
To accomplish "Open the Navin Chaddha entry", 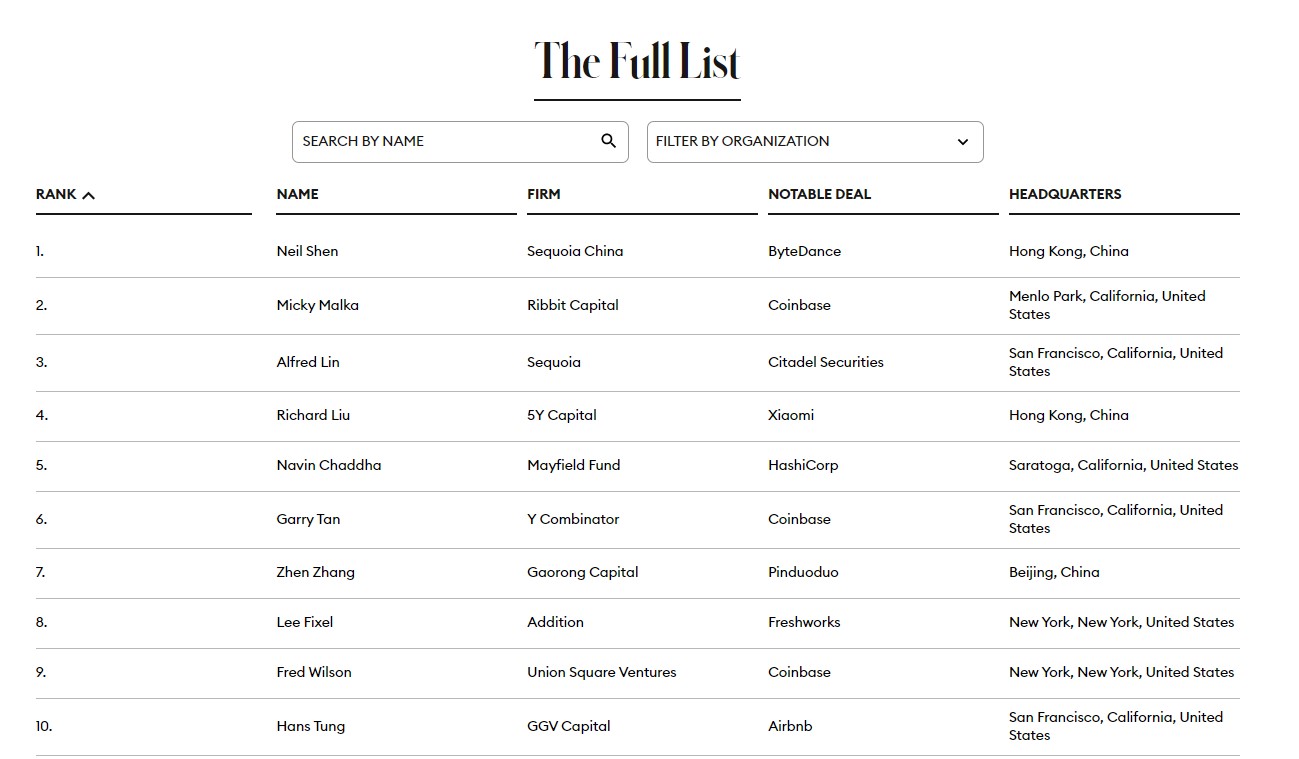I will (x=328, y=465).
